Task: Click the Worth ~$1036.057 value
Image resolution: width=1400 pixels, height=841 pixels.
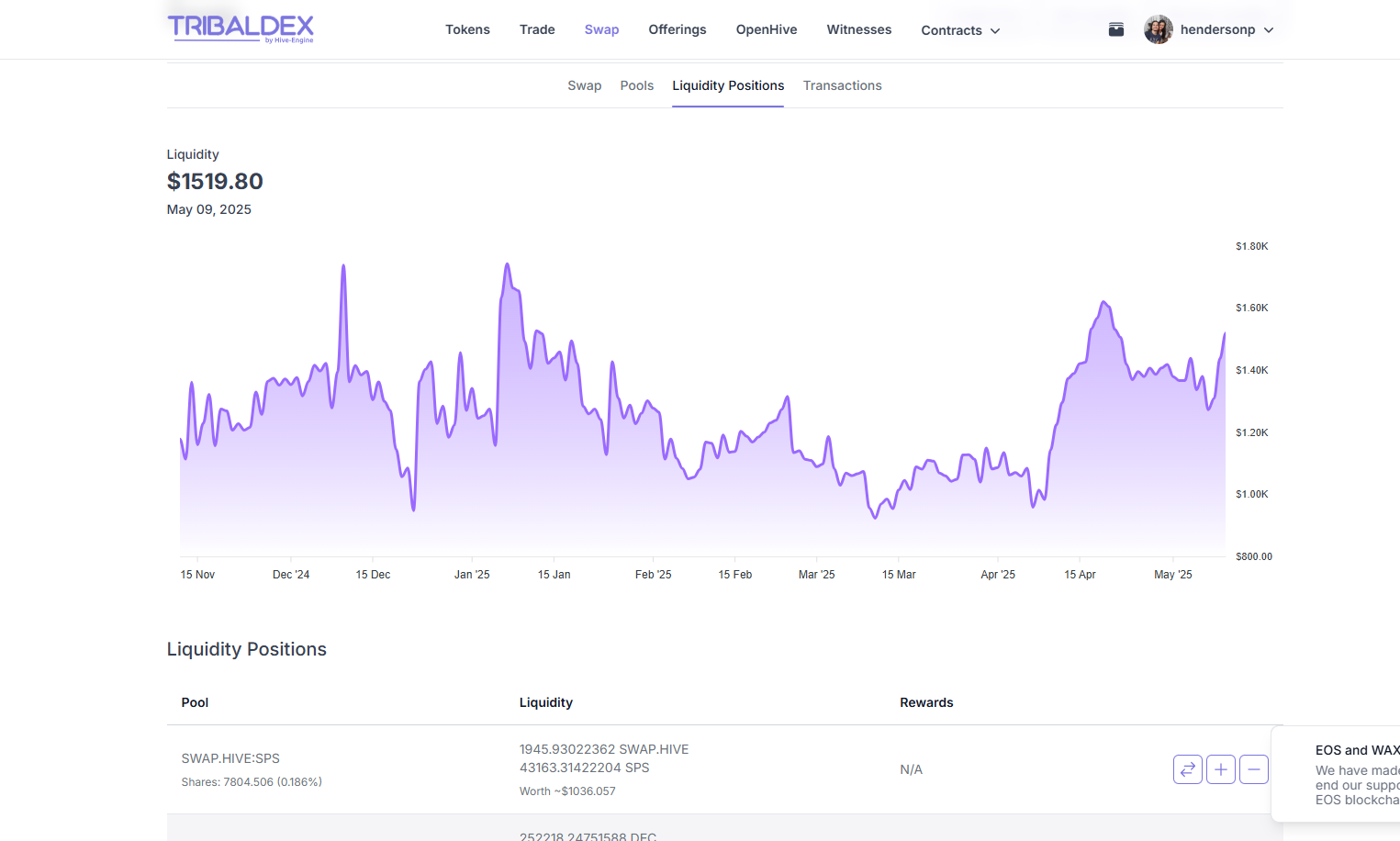Action: [x=567, y=791]
